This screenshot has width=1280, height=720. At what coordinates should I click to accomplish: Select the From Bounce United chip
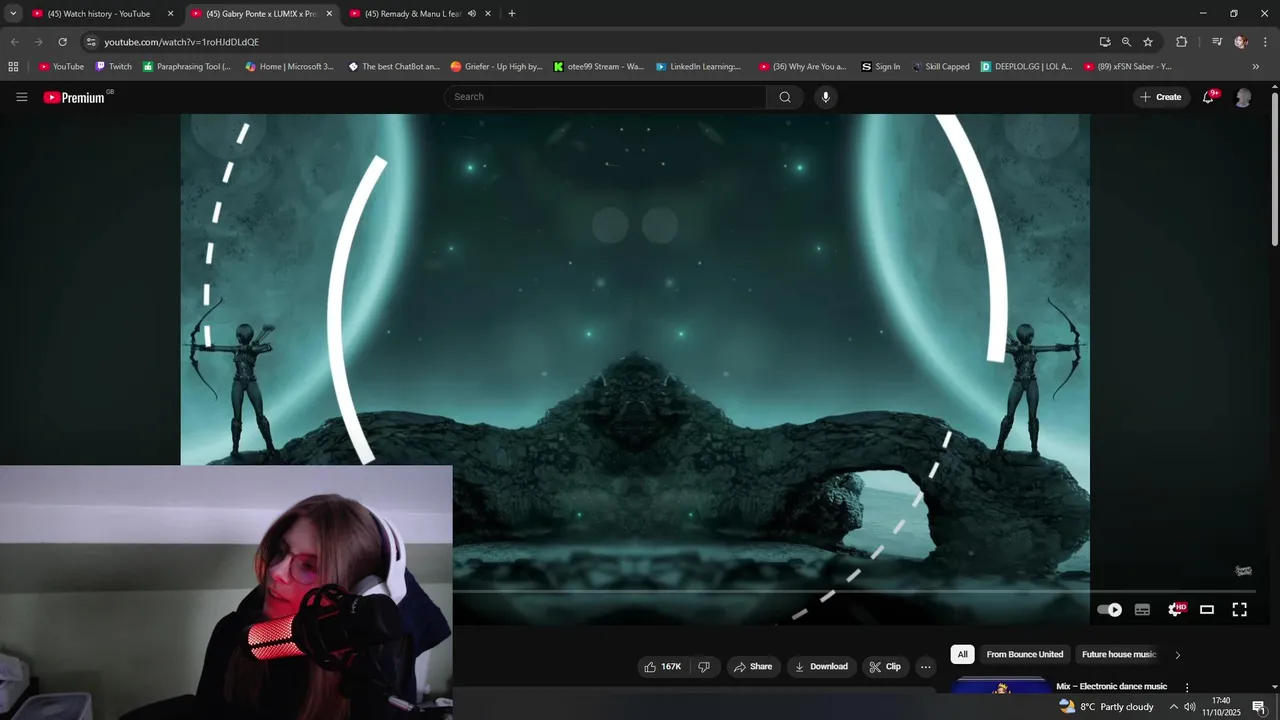click(x=1024, y=655)
